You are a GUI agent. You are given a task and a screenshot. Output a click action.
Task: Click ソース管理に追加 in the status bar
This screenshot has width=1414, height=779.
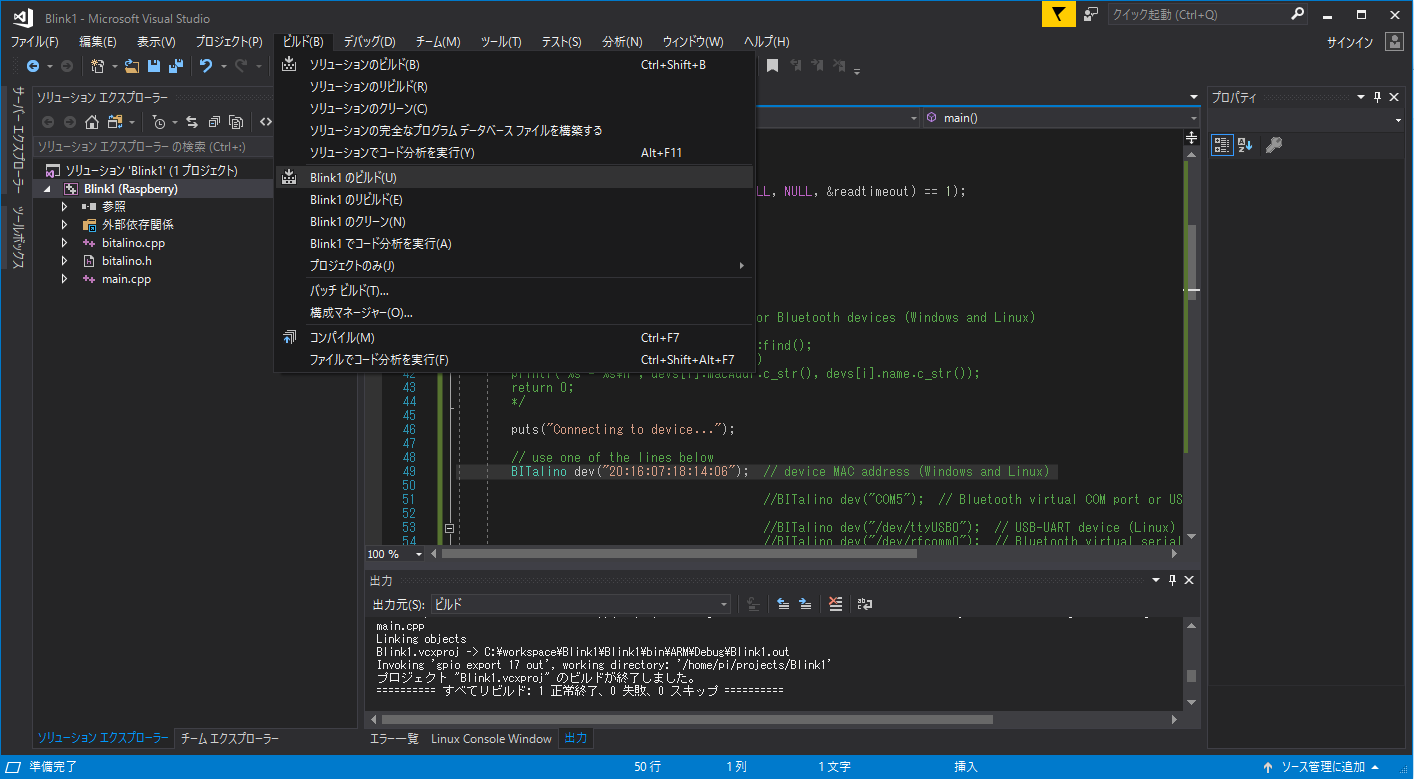click(x=1322, y=767)
